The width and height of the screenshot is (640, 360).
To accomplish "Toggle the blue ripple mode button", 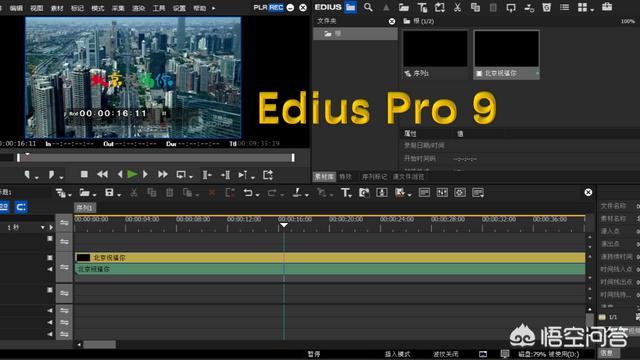I will pos(4,207).
